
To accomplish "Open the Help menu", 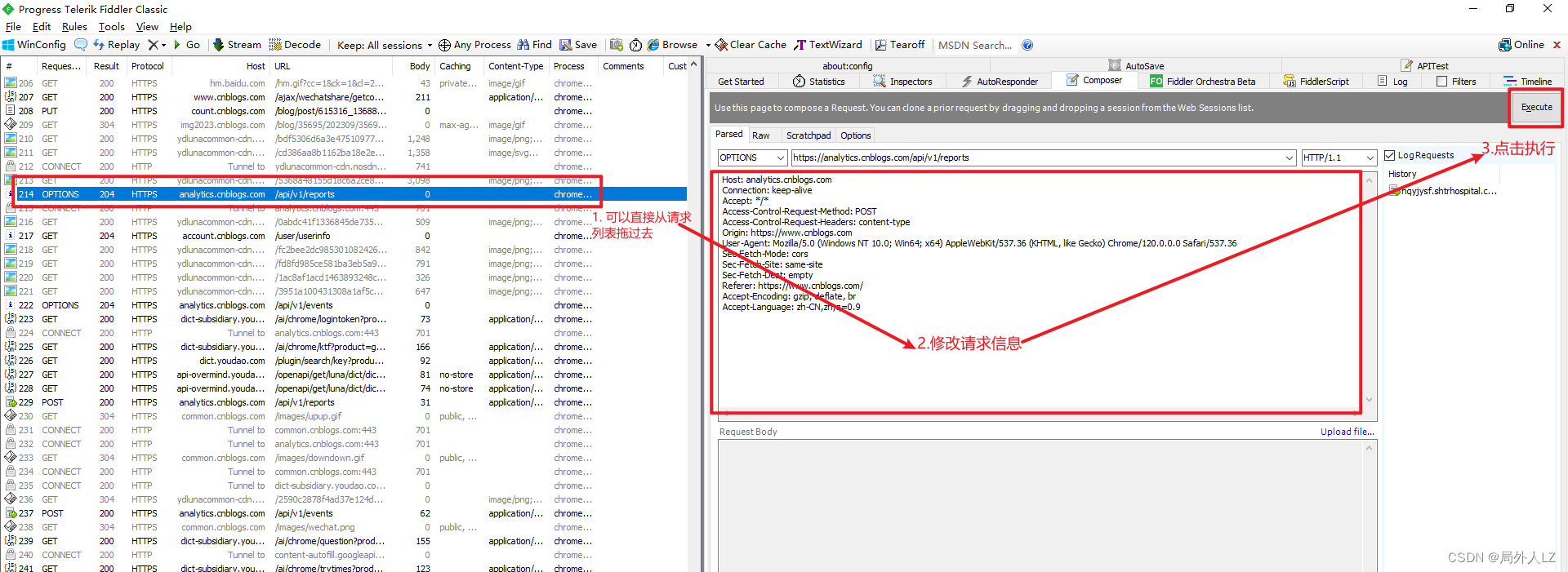I will (x=180, y=27).
